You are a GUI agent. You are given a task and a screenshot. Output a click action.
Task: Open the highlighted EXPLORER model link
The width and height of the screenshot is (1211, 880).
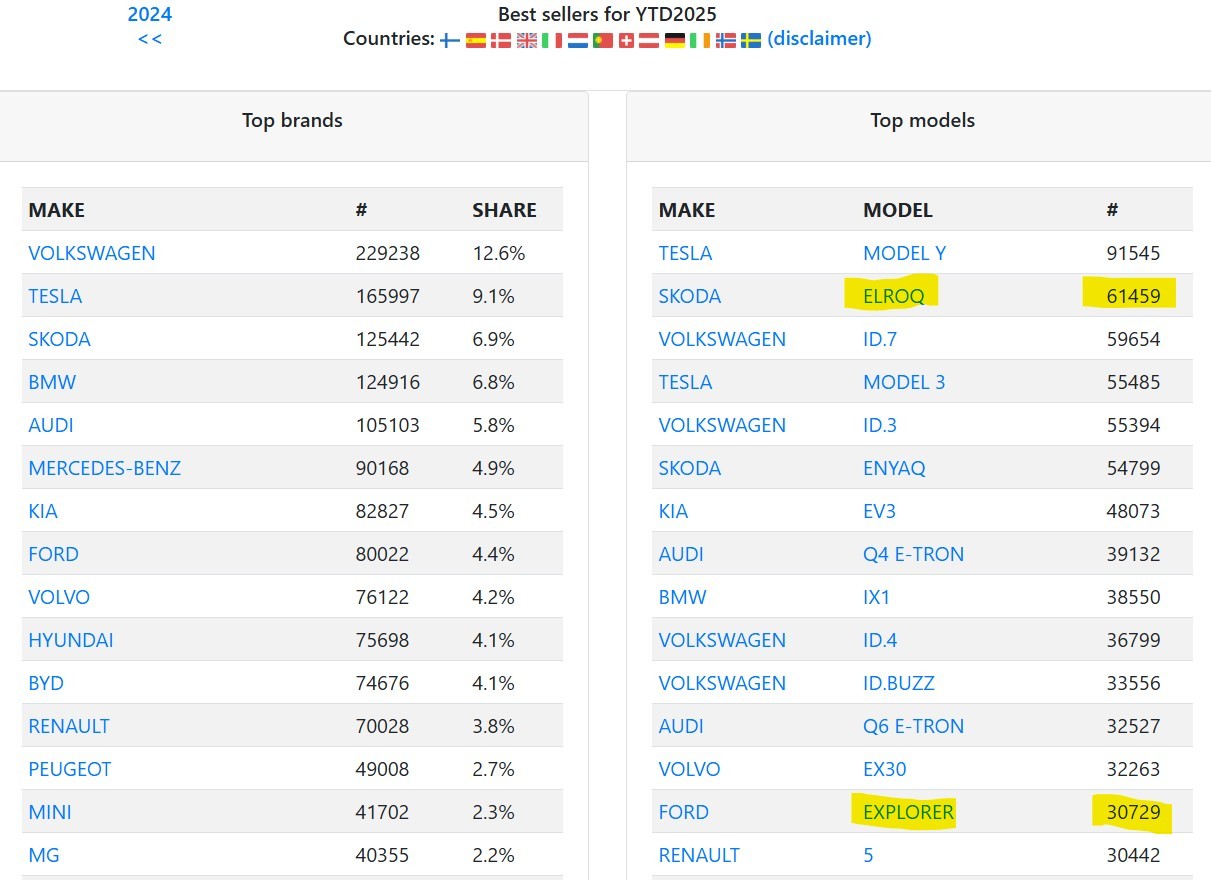pos(909,812)
